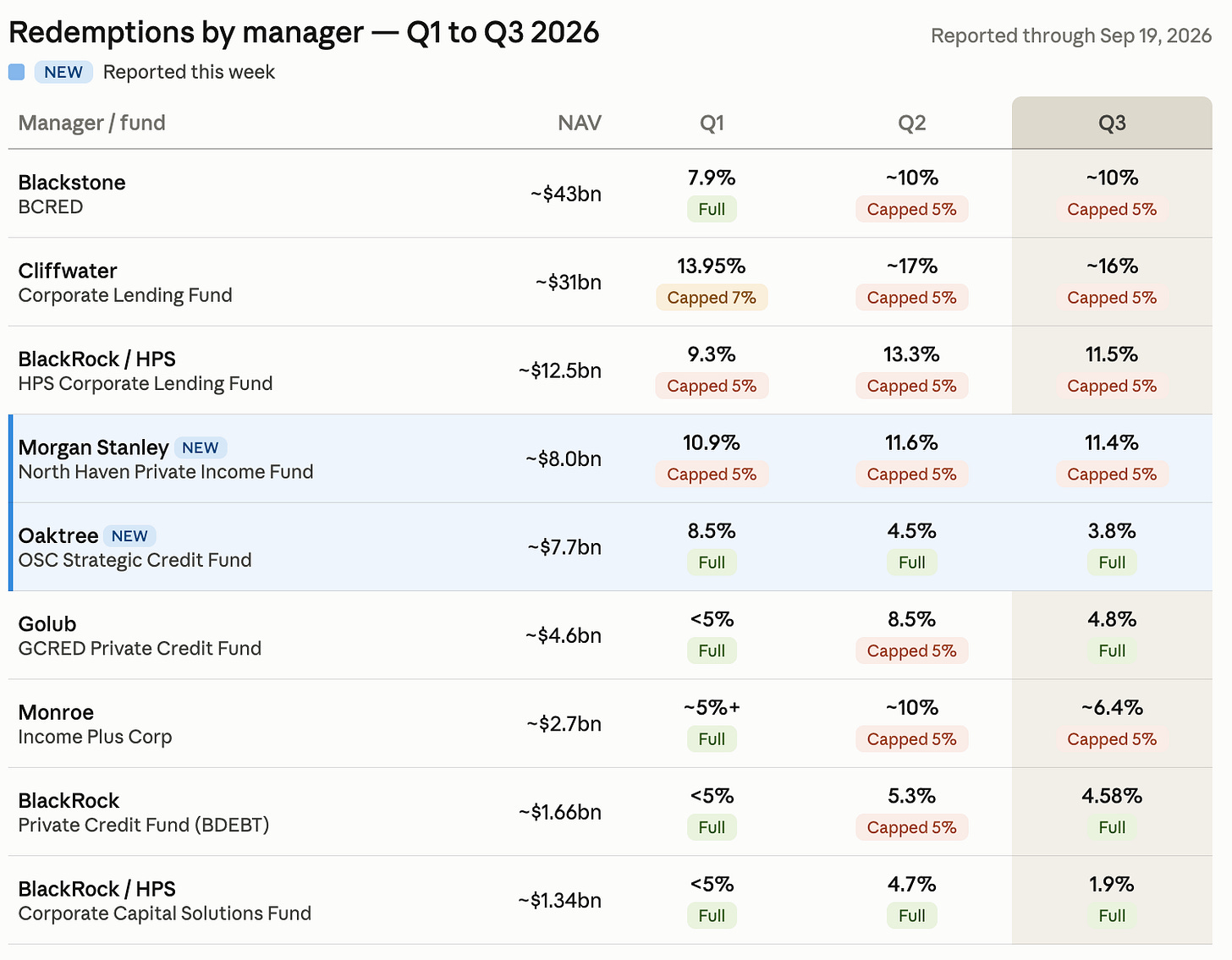Click Monroe Q3 Capped 5% badge
The width and height of the screenshot is (1232, 960).
click(x=1112, y=739)
